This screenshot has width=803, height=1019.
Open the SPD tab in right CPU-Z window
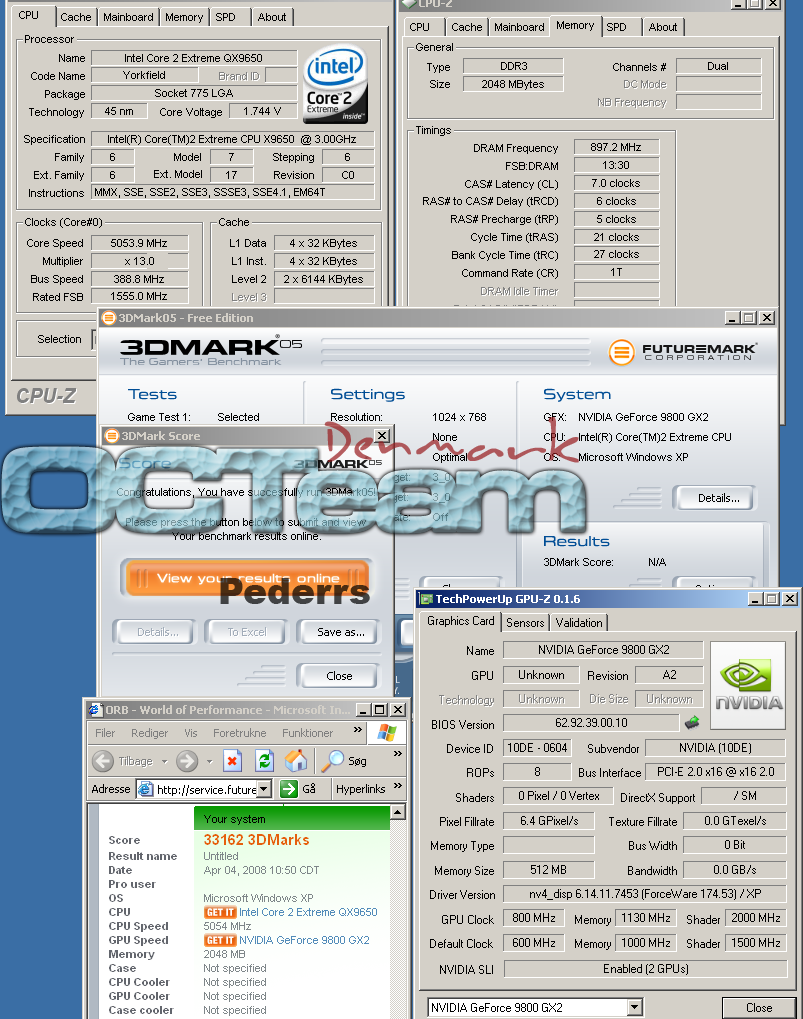[617, 27]
